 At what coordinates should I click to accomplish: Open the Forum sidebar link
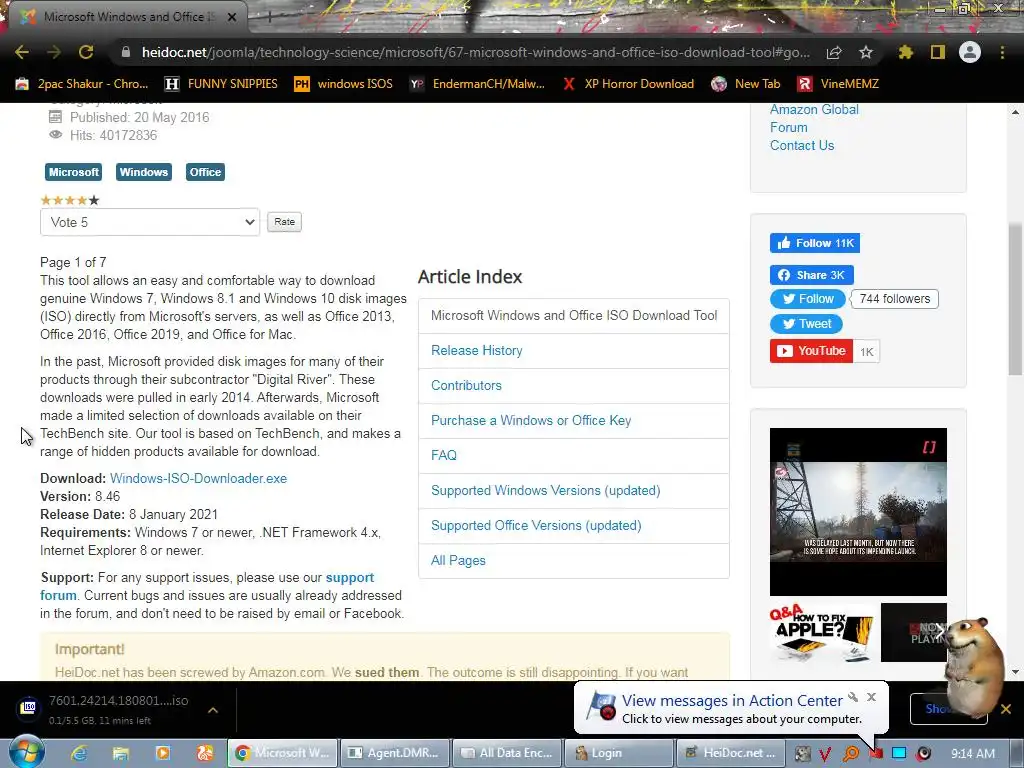[788, 127]
